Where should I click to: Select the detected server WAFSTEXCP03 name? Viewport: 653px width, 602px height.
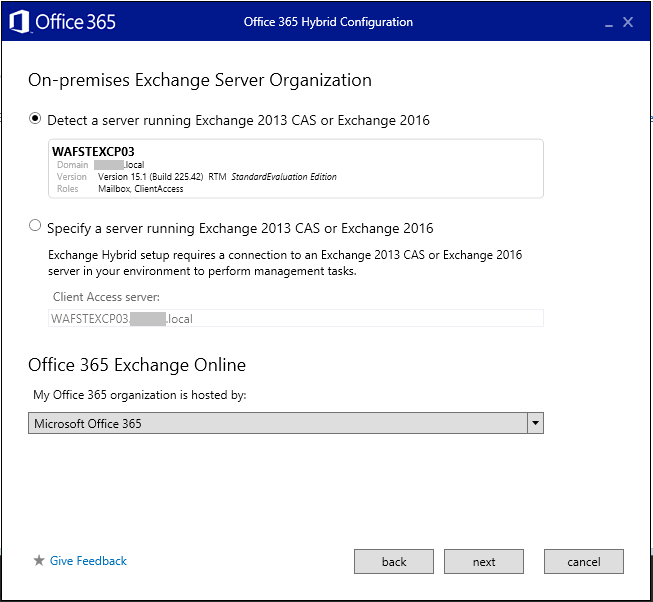click(93, 152)
